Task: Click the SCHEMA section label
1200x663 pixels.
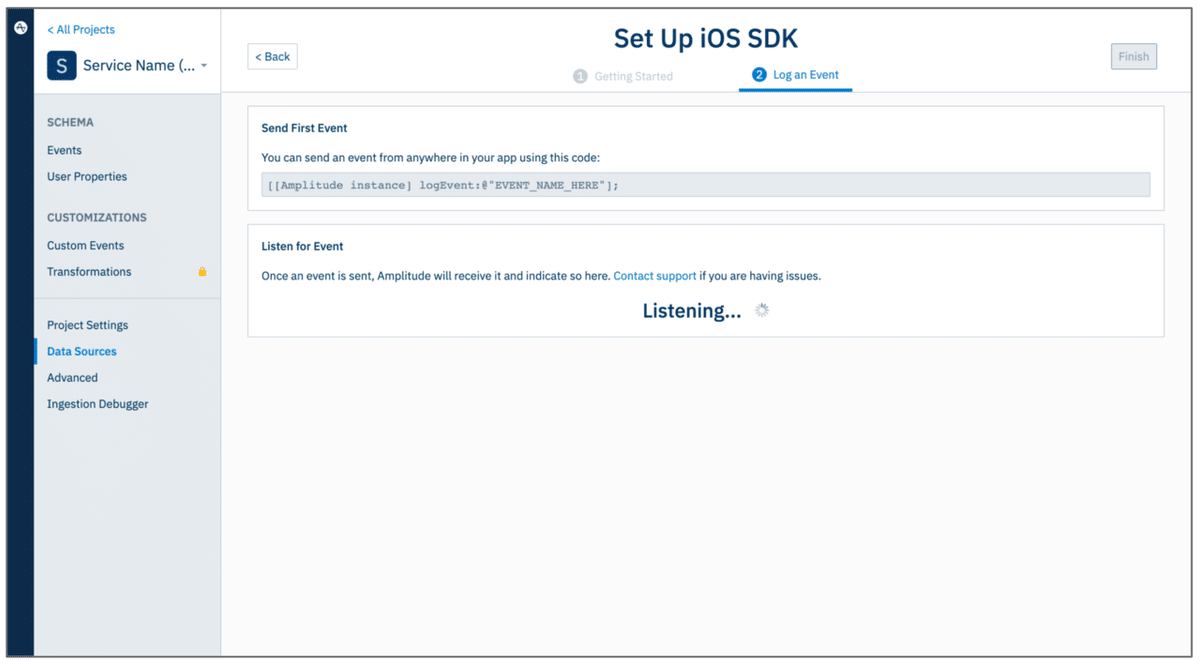Action: coord(70,122)
